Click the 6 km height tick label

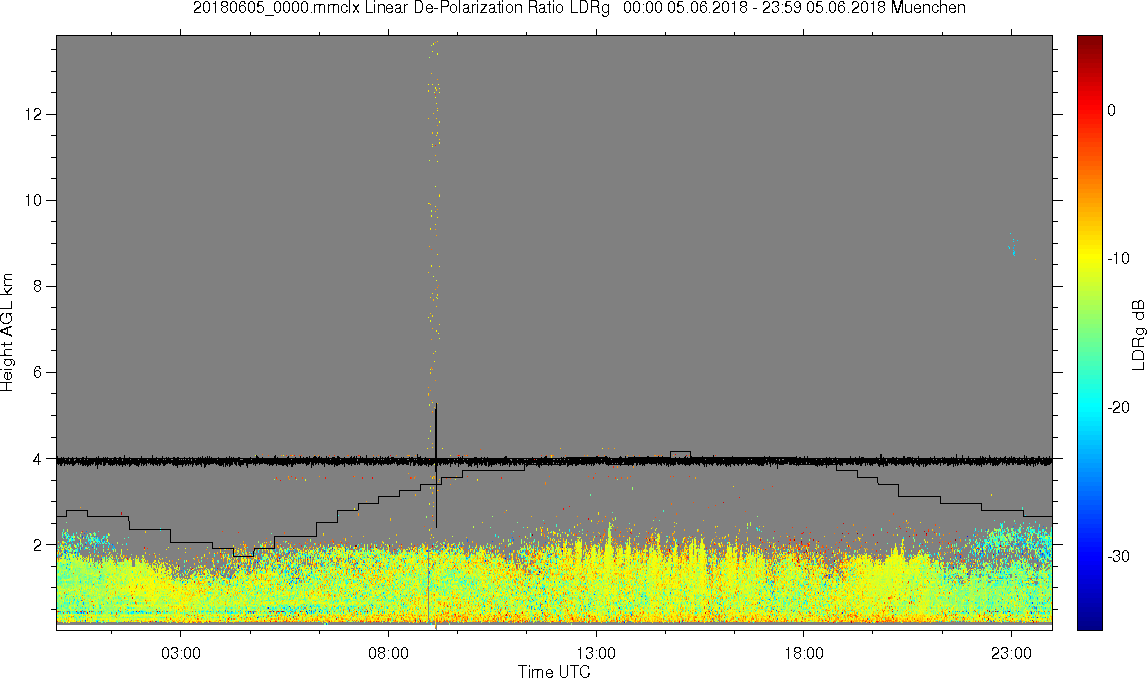[x=37, y=372]
